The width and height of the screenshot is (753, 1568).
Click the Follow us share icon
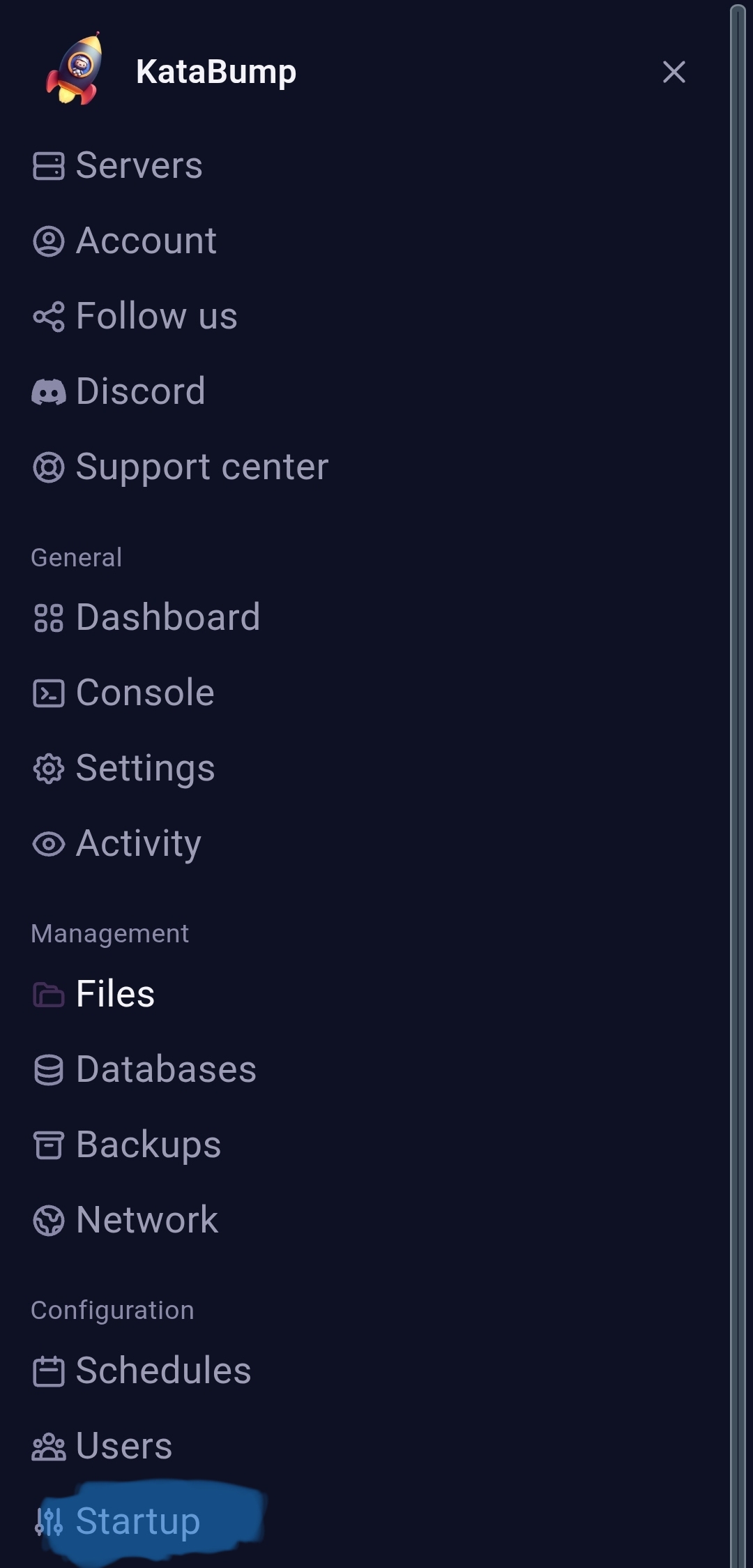tap(49, 317)
